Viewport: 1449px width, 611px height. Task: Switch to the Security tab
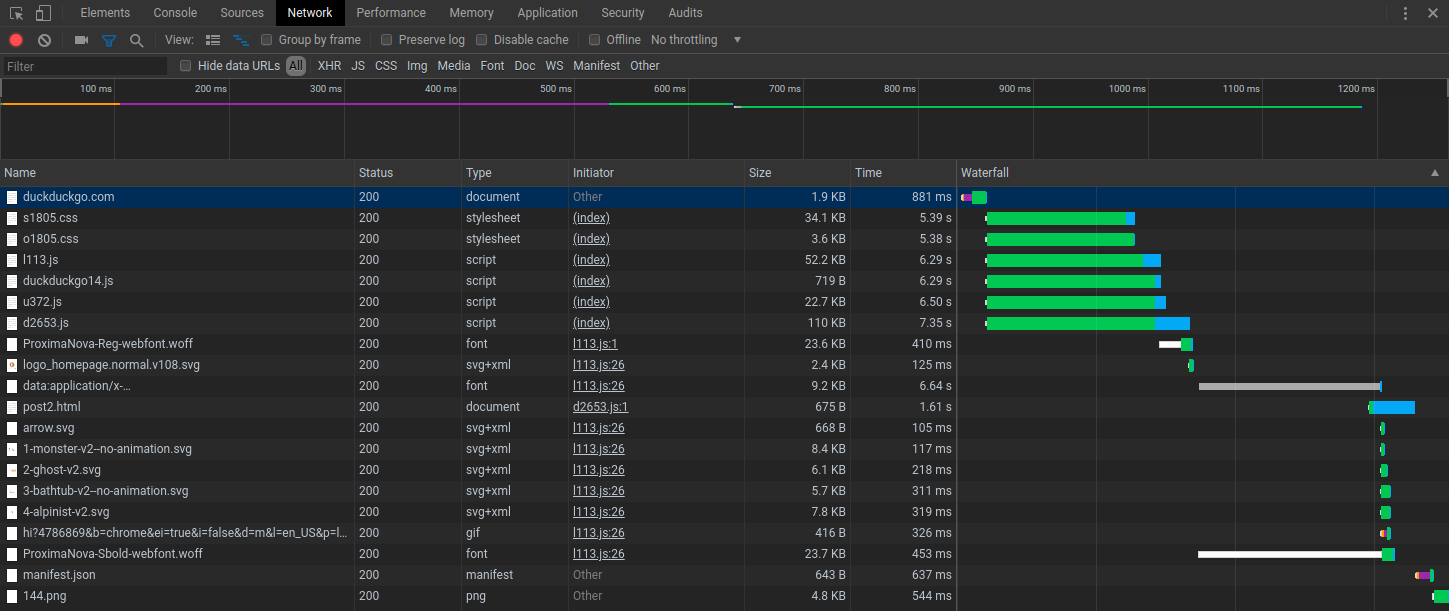[x=623, y=13]
